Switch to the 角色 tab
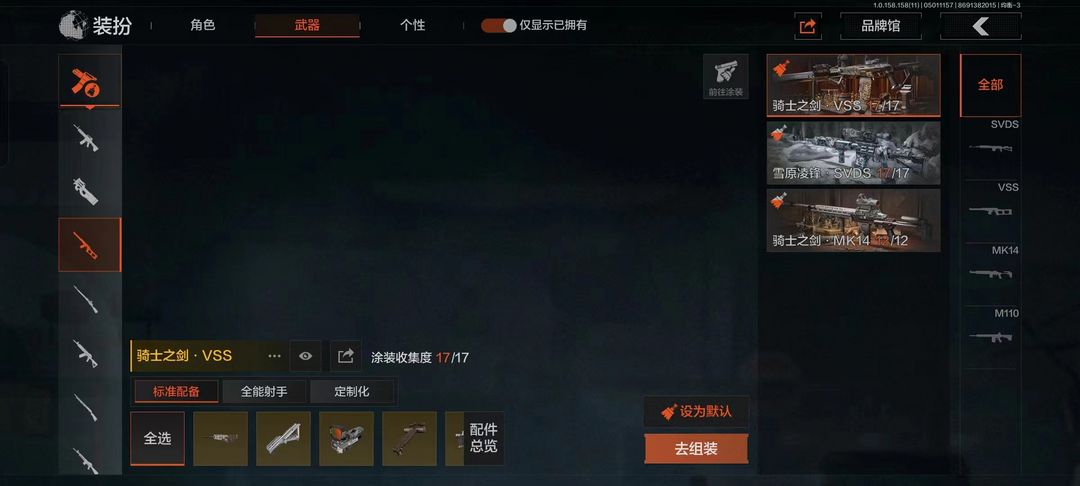 [202, 25]
